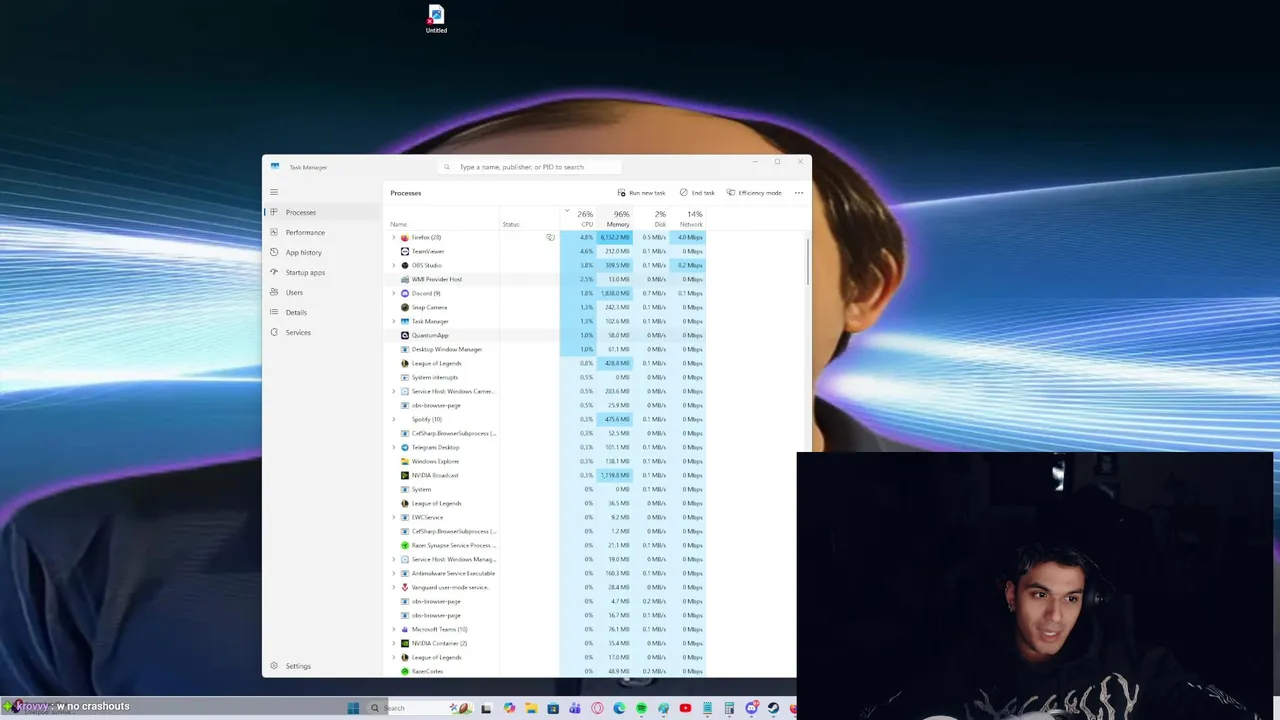This screenshot has height=720, width=1280.
Task: Click Run new task button
Action: point(641,193)
